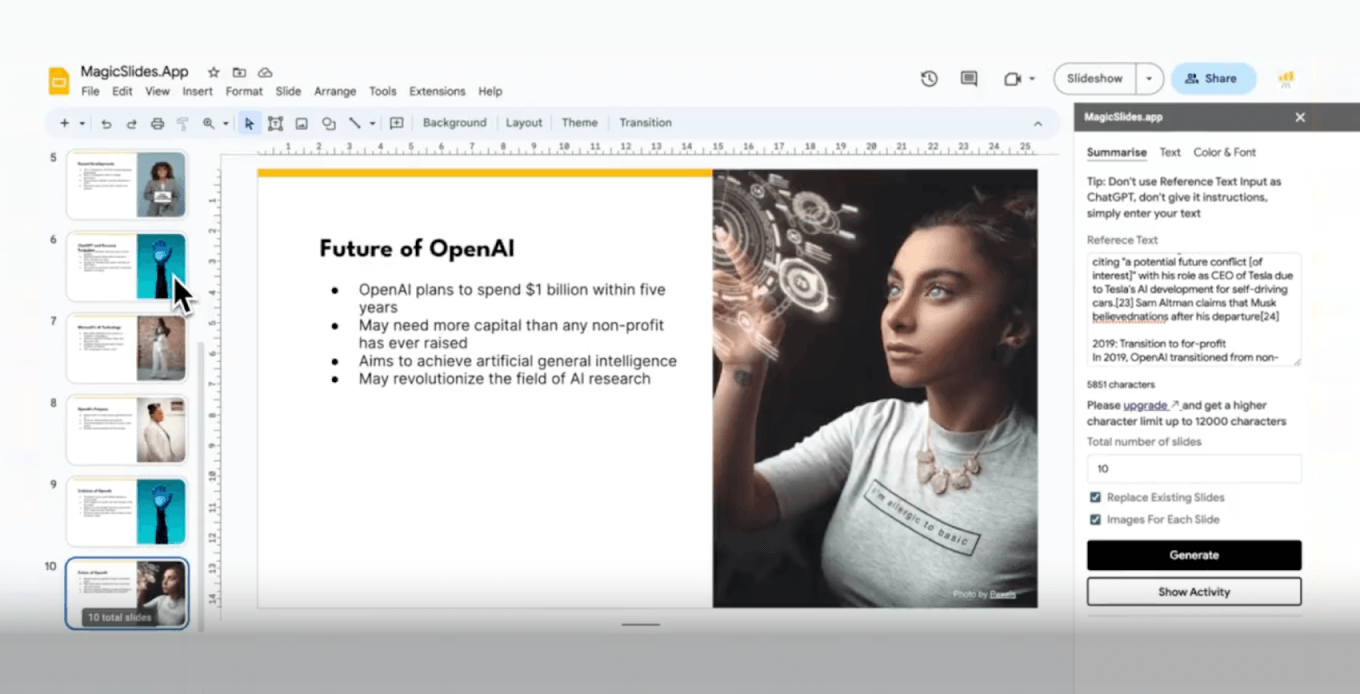The height and width of the screenshot is (694, 1360).
Task: Select the Text box tool
Action: click(276, 122)
